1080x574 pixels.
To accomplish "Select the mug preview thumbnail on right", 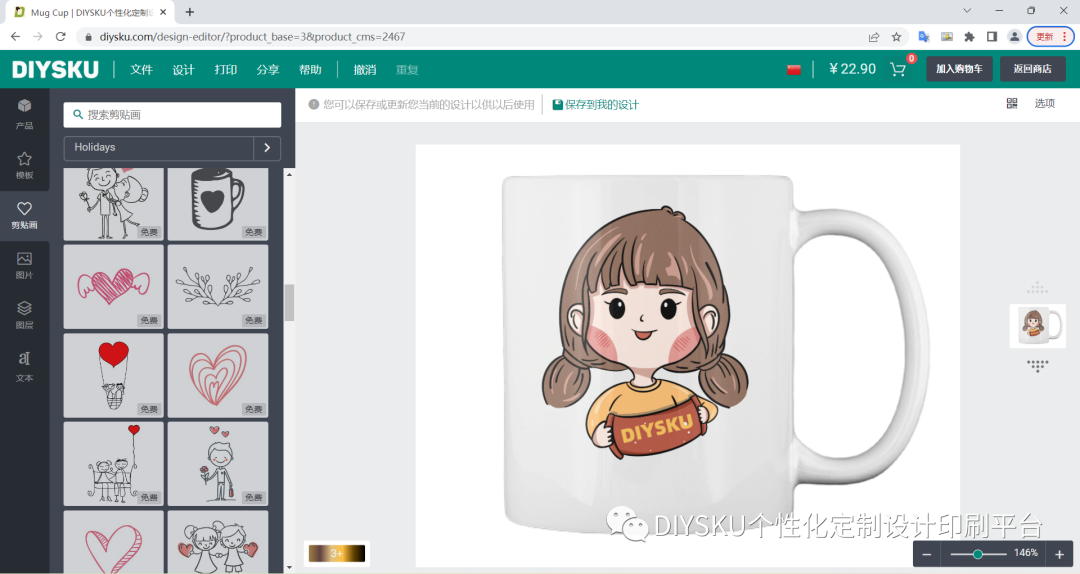I will pyautogui.click(x=1037, y=326).
